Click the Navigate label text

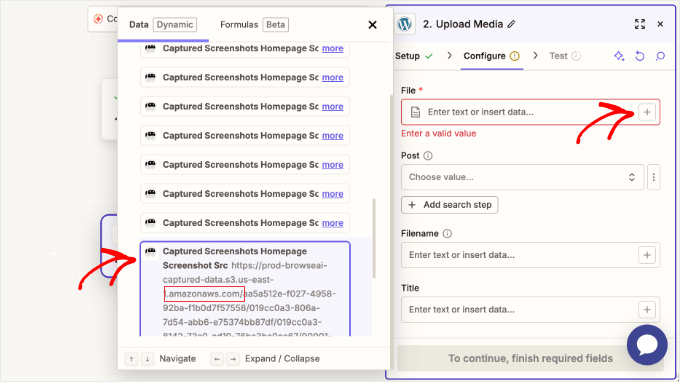pos(177,359)
